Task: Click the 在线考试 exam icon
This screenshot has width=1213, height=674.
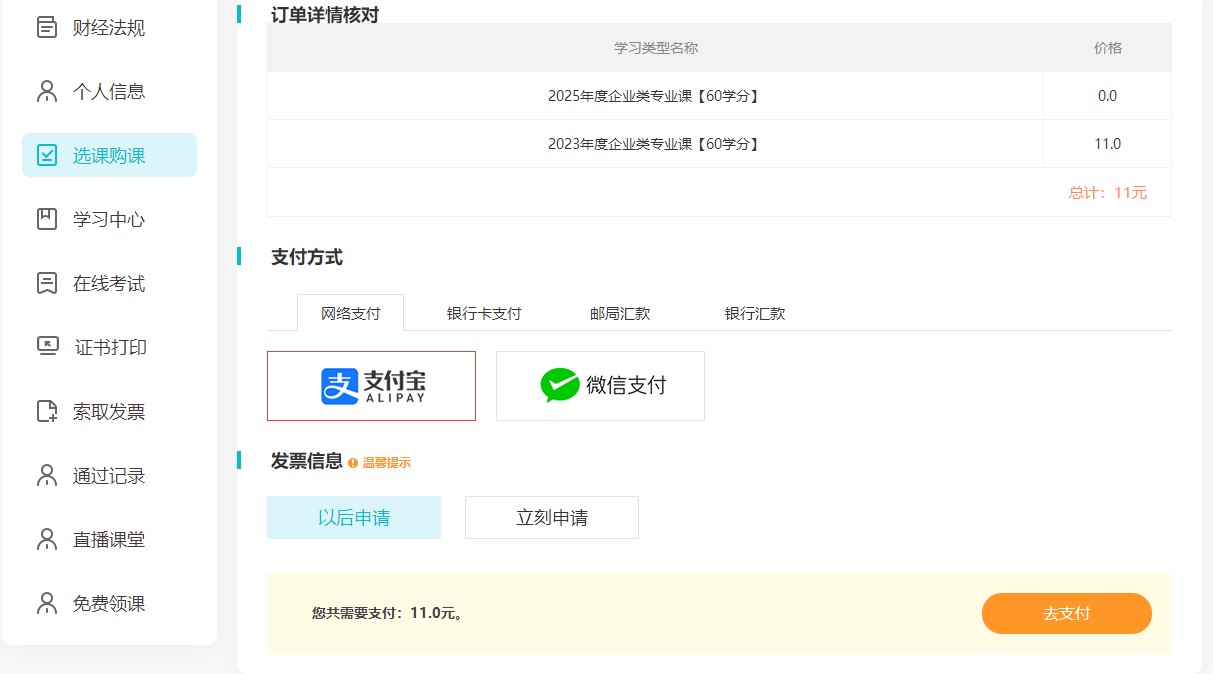Action: 47,283
